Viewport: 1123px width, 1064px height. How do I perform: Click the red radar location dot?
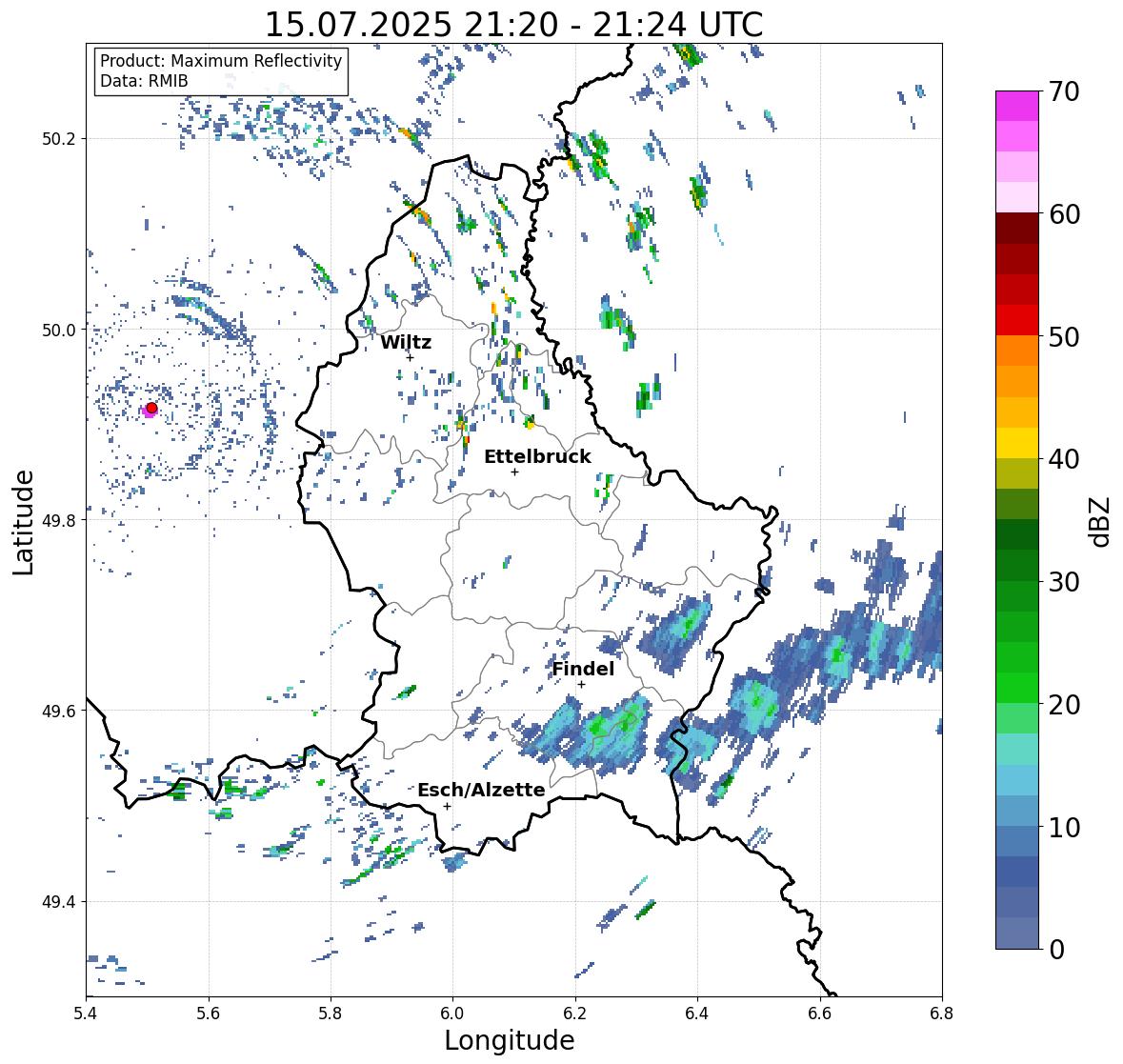[x=151, y=408]
